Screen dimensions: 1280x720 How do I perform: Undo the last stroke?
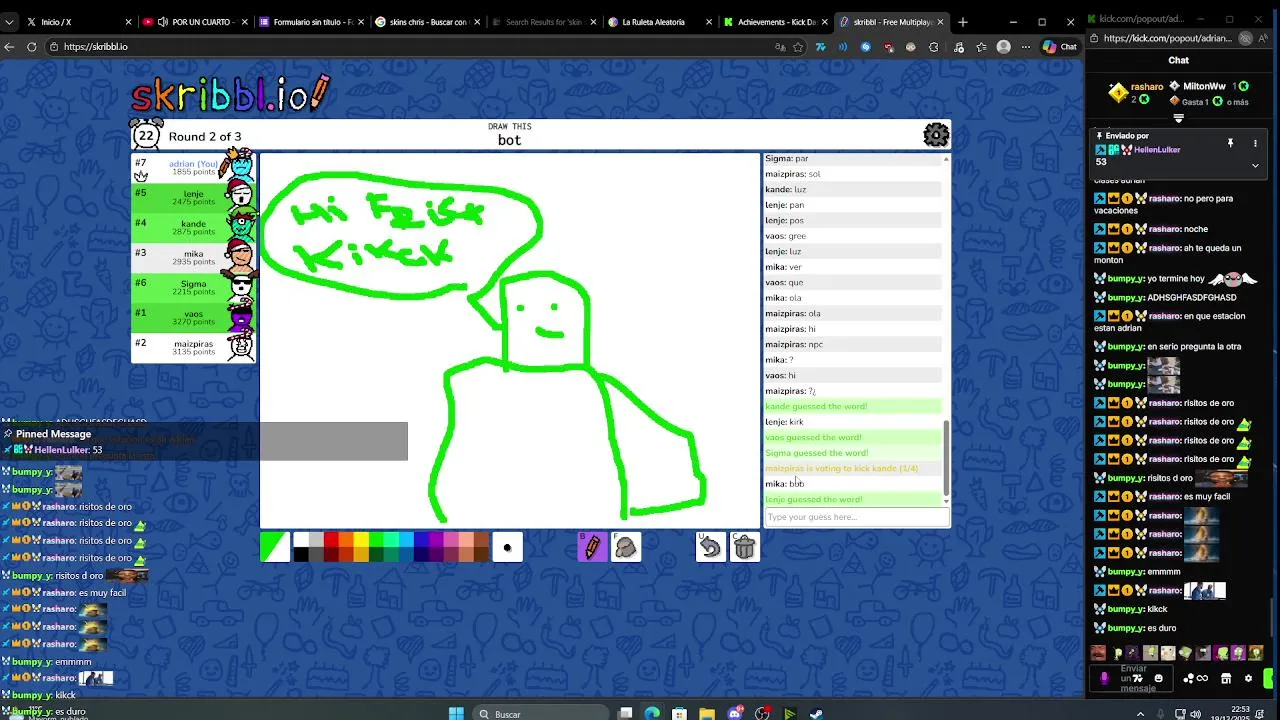[710, 547]
